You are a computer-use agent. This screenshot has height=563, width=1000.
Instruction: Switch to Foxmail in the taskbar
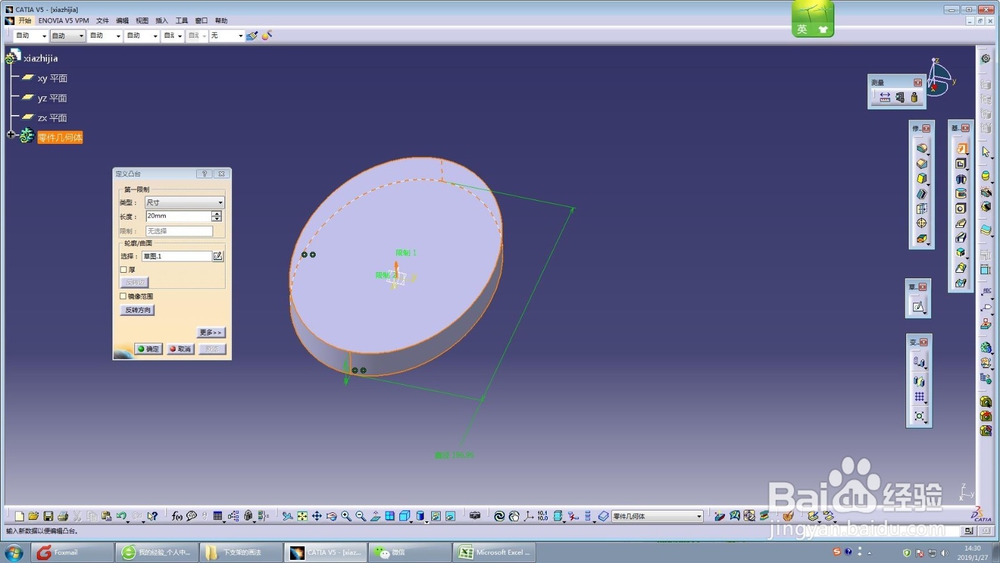click(x=73, y=552)
